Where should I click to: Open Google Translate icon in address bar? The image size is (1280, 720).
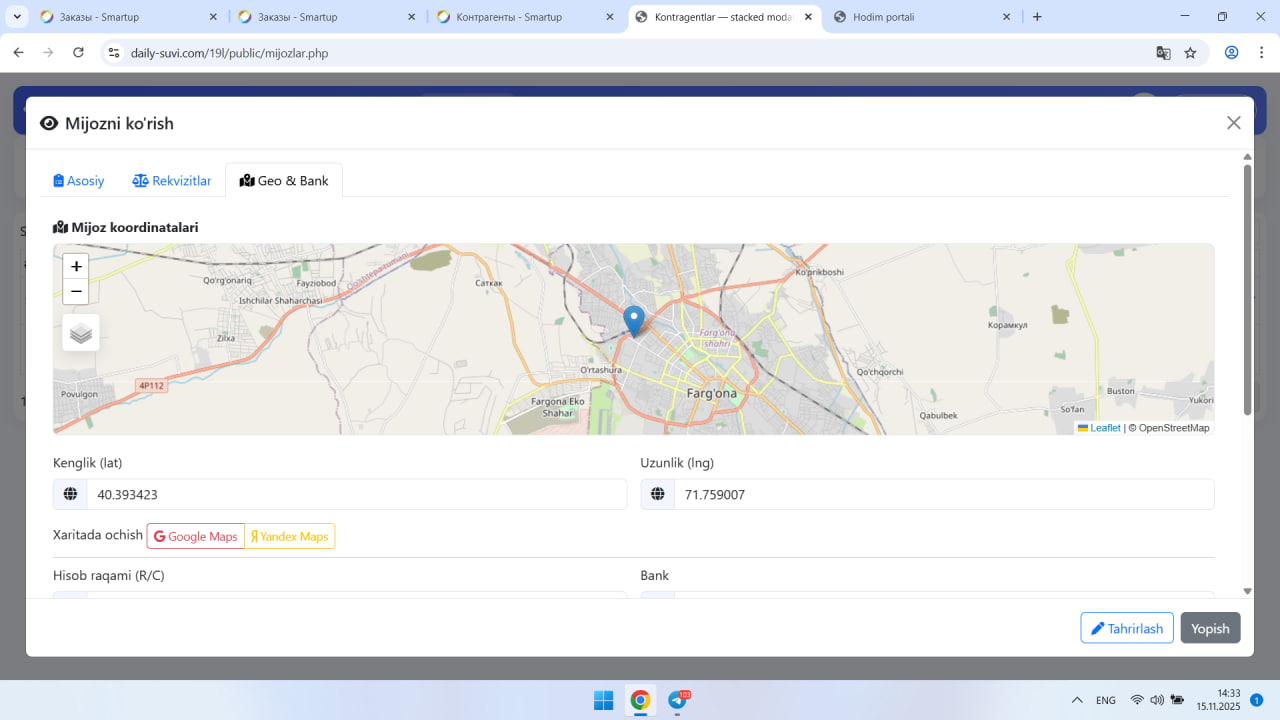coord(1163,53)
